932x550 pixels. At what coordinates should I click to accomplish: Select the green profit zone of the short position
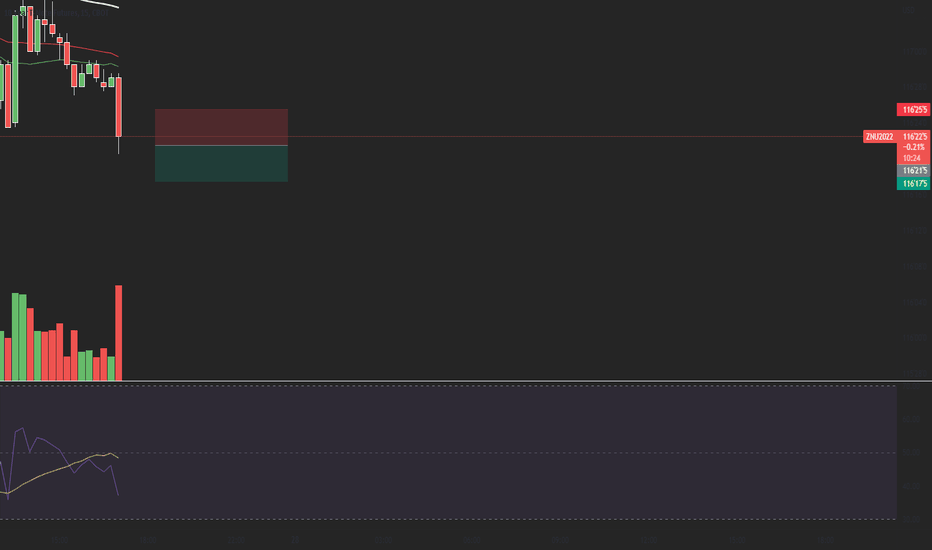coord(221,164)
